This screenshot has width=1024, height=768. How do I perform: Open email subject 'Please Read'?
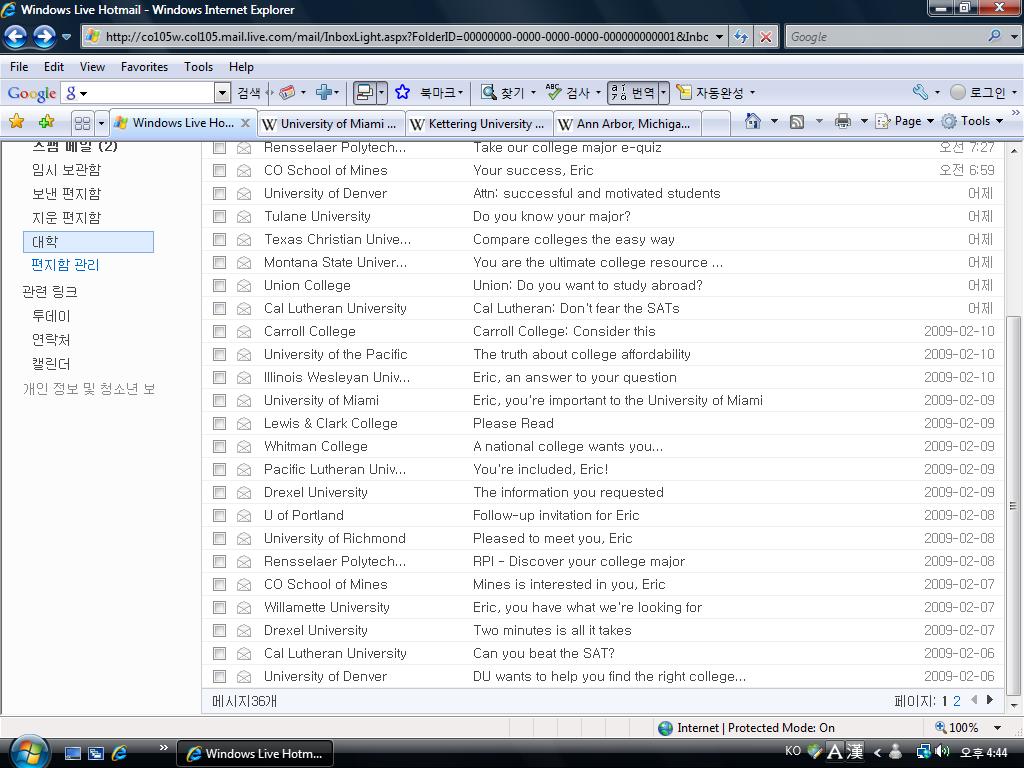pos(513,423)
